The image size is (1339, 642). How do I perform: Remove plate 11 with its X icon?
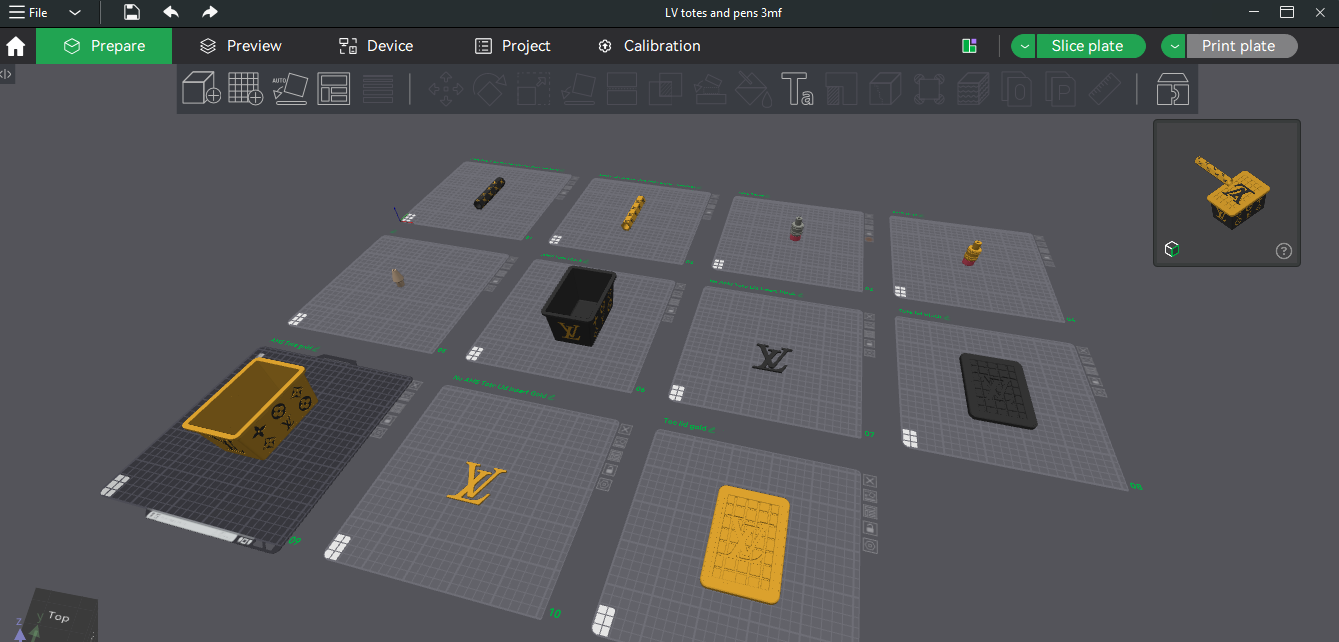870,482
